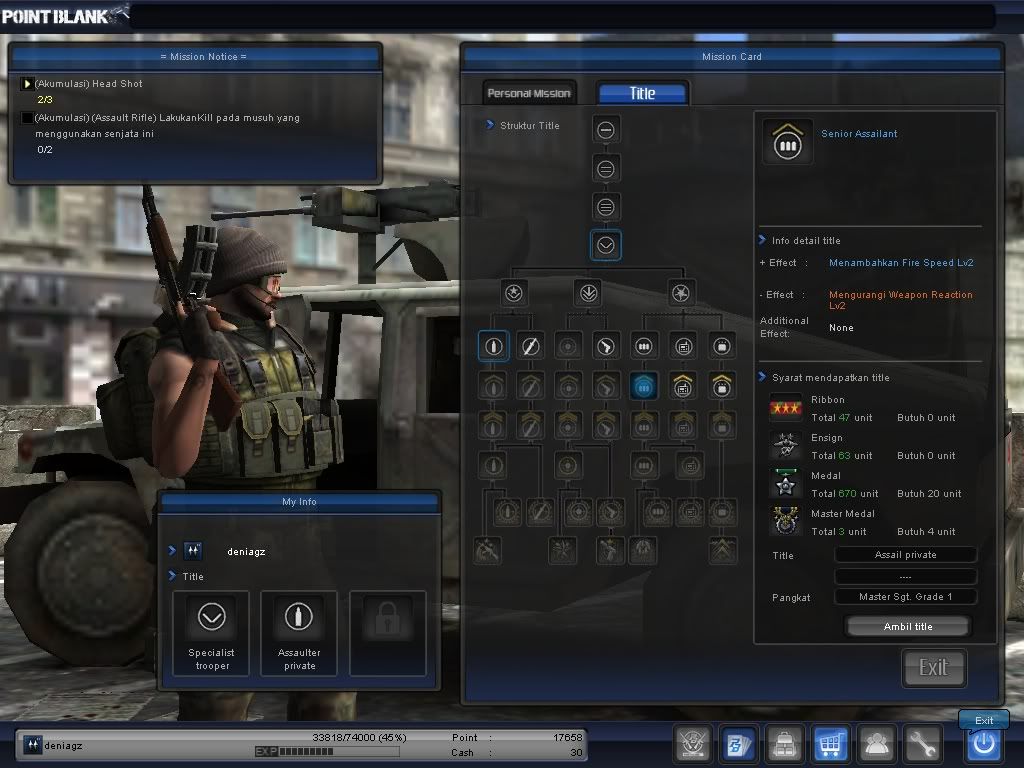Click the Cash value 30

[576, 752]
